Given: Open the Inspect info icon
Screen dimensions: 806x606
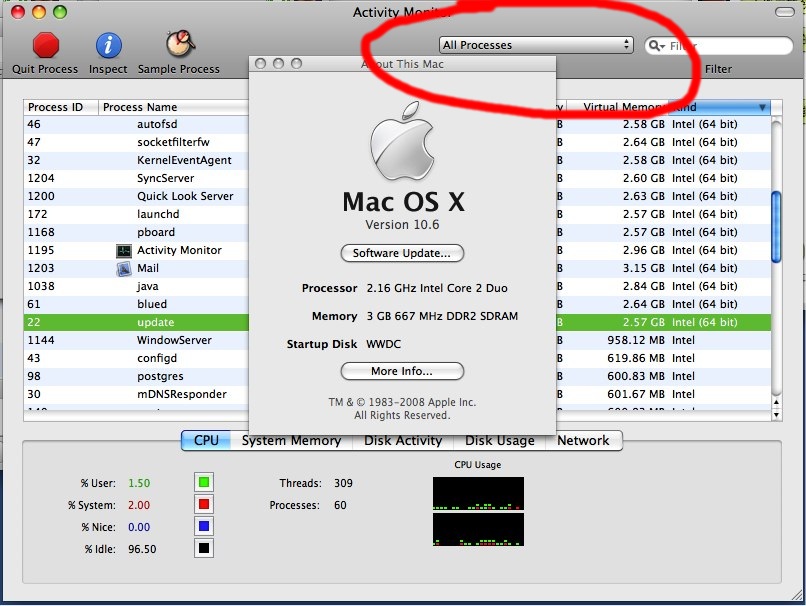Looking at the screenshot, I should [x=108, y=45].
